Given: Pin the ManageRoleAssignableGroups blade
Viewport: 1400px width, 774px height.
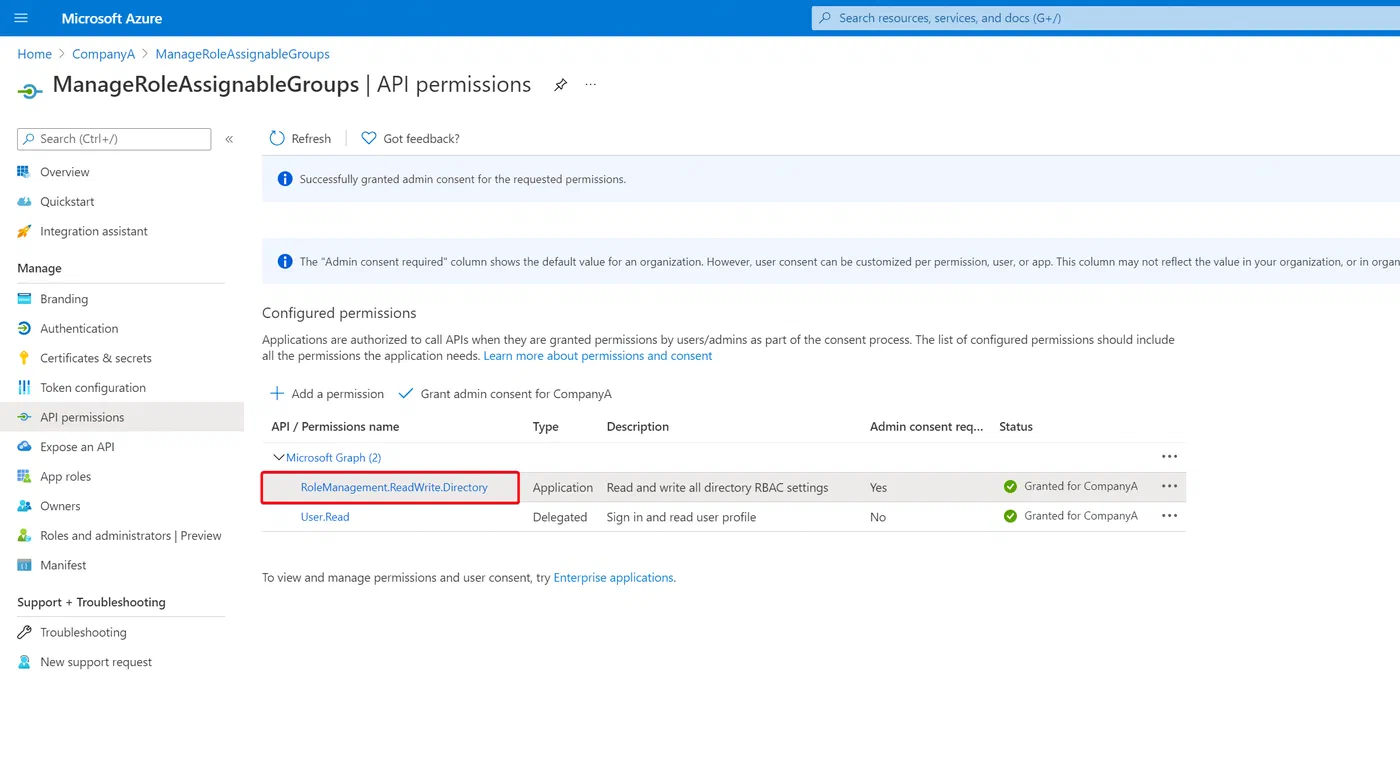Looking at the screenshot, I should point(560,85).
